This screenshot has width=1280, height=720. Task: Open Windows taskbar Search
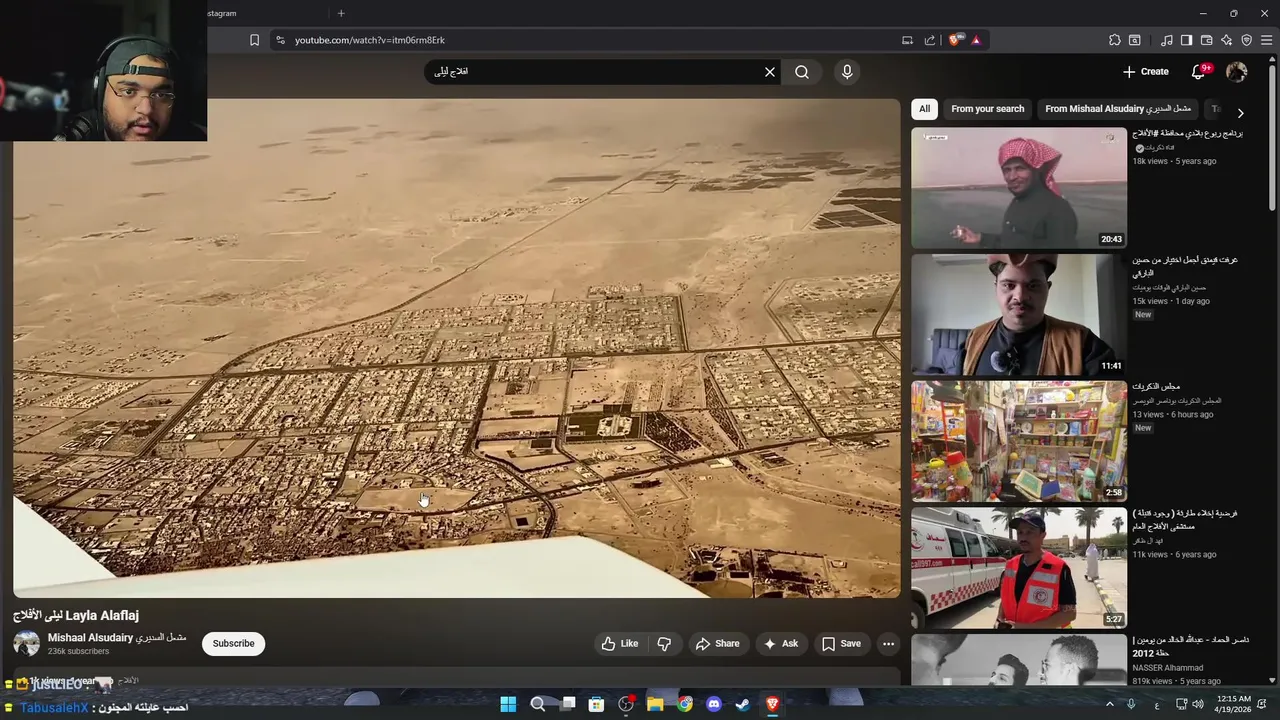tap(538, 704)
